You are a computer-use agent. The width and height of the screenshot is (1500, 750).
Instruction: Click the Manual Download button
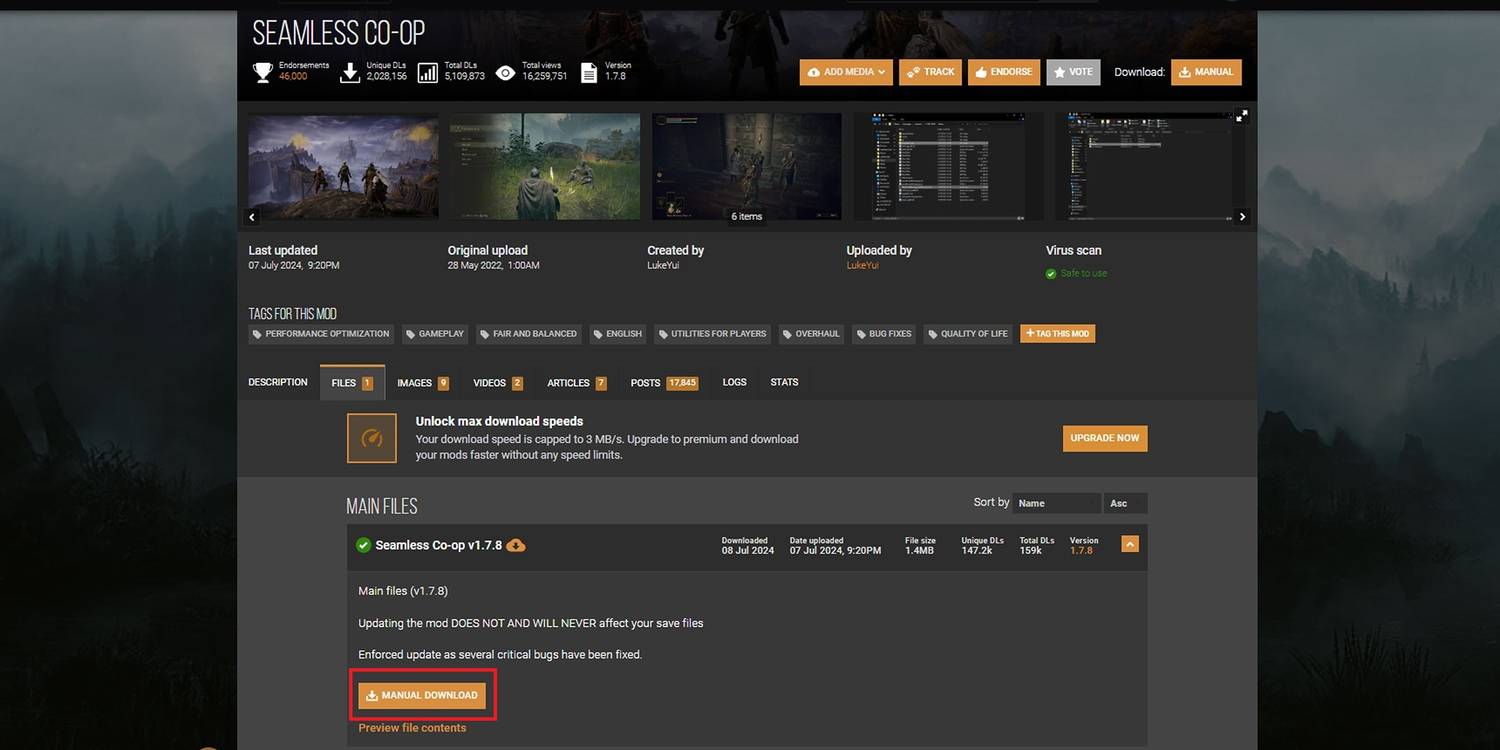[422, 695]
